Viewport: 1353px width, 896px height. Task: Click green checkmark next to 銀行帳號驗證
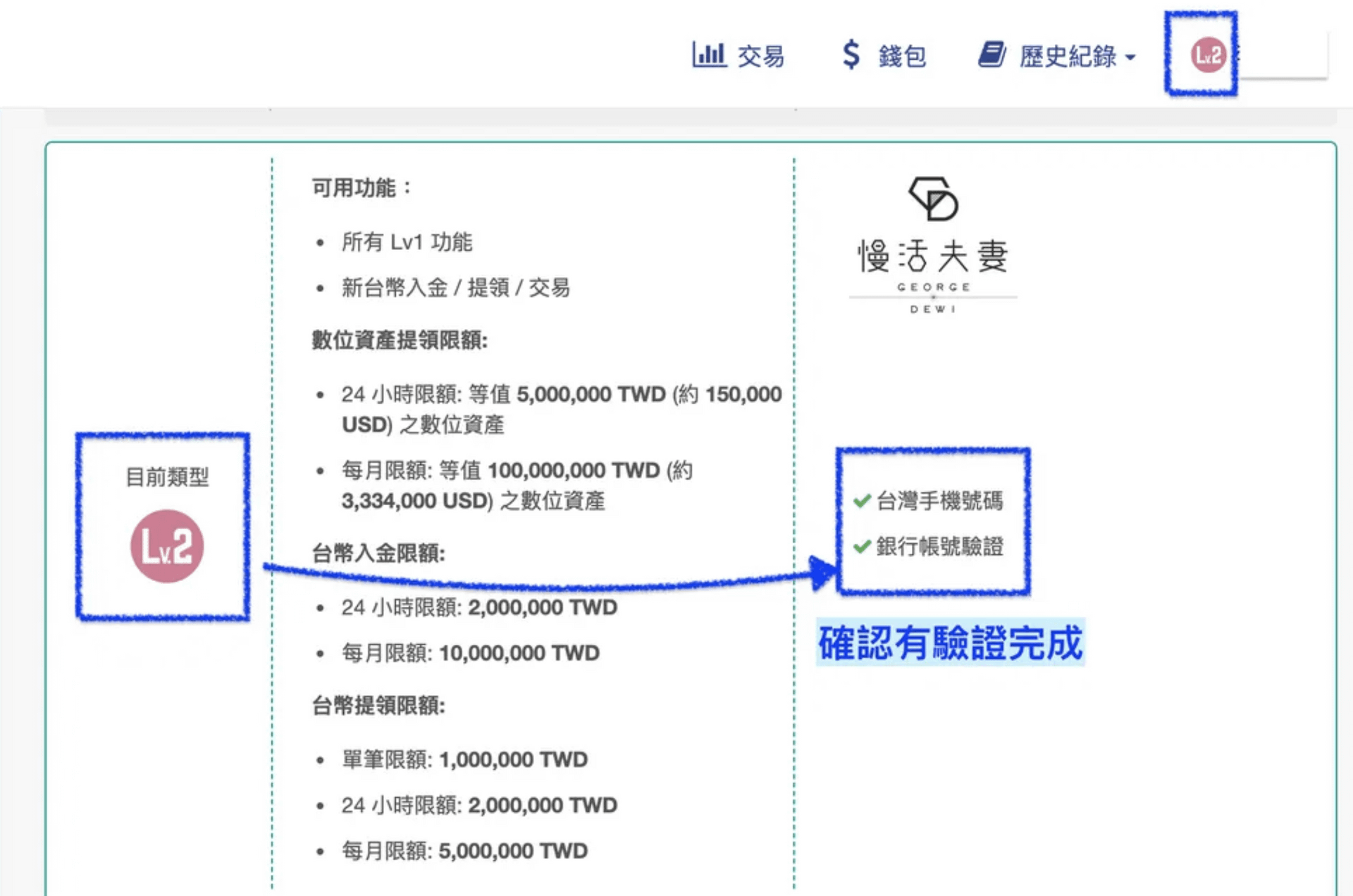coord(861,546)
